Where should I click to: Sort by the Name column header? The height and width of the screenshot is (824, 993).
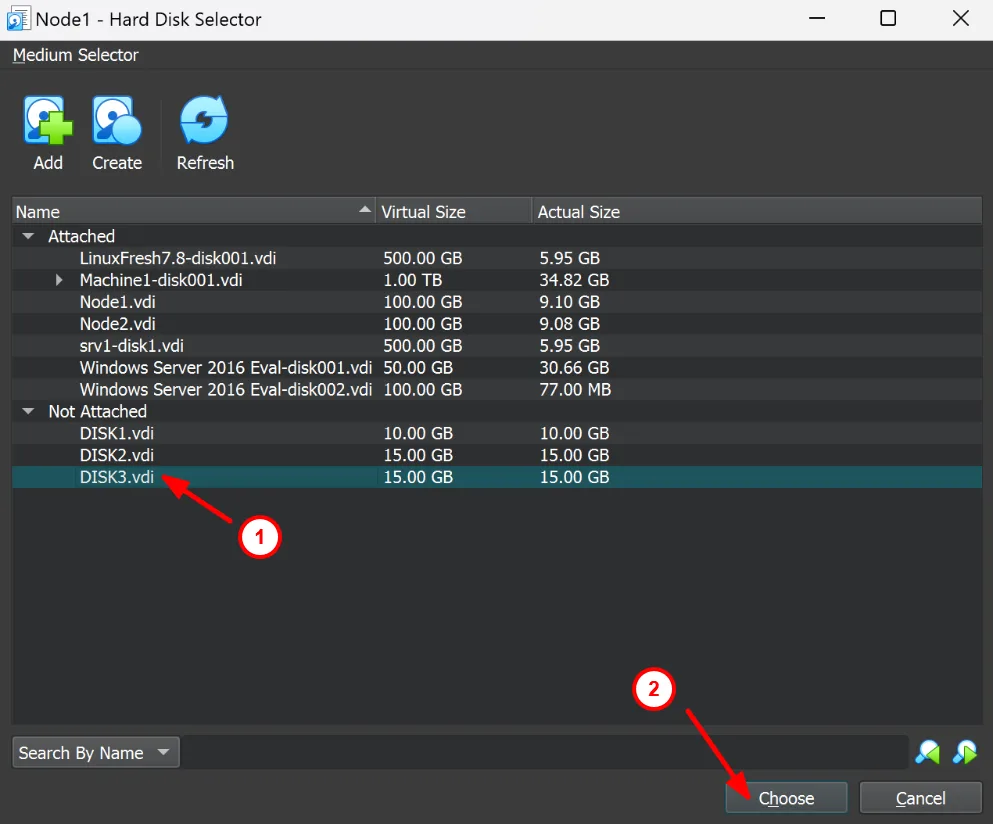(x=190, y=211)
